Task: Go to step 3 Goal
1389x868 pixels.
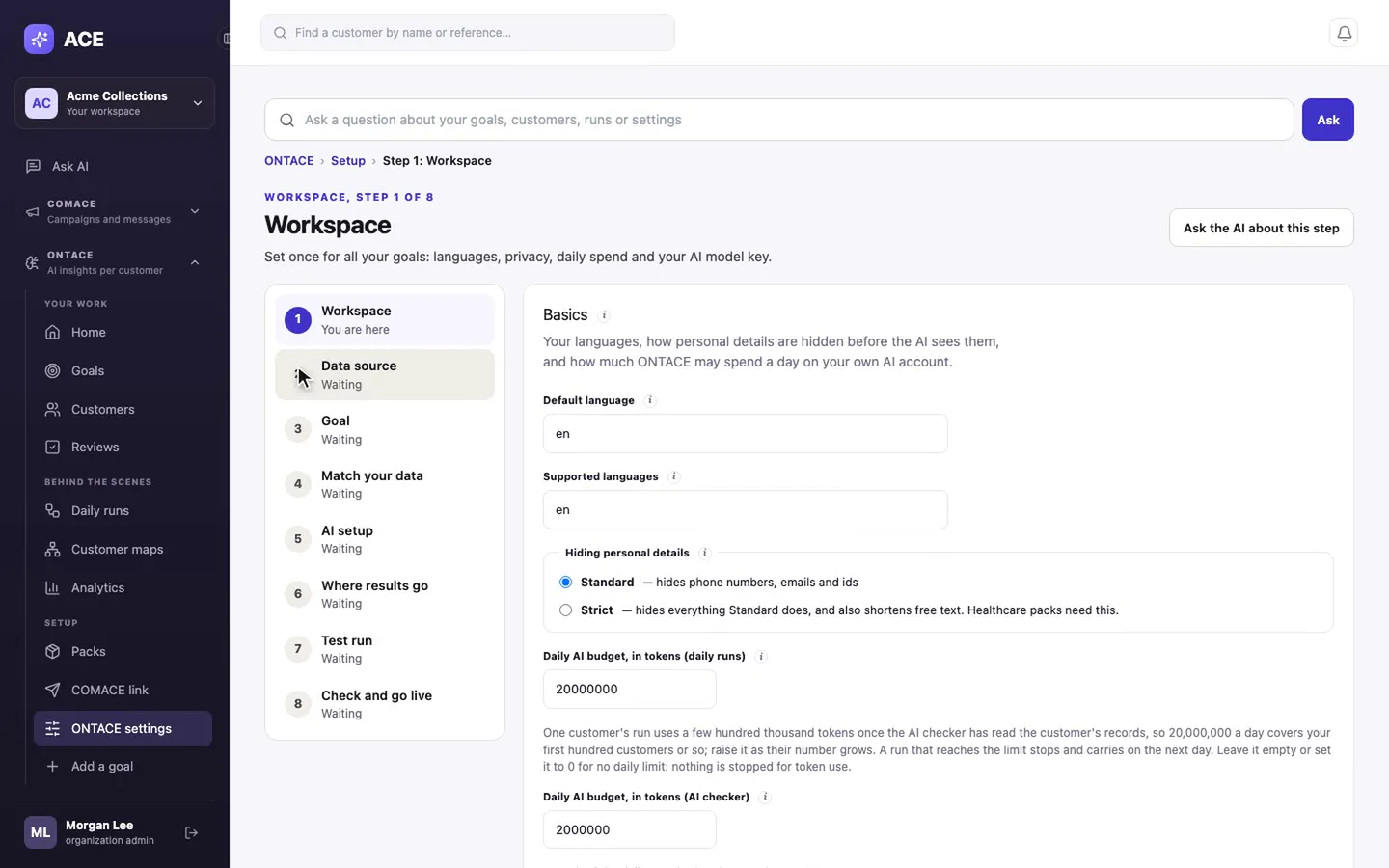Action: [385, 429]
